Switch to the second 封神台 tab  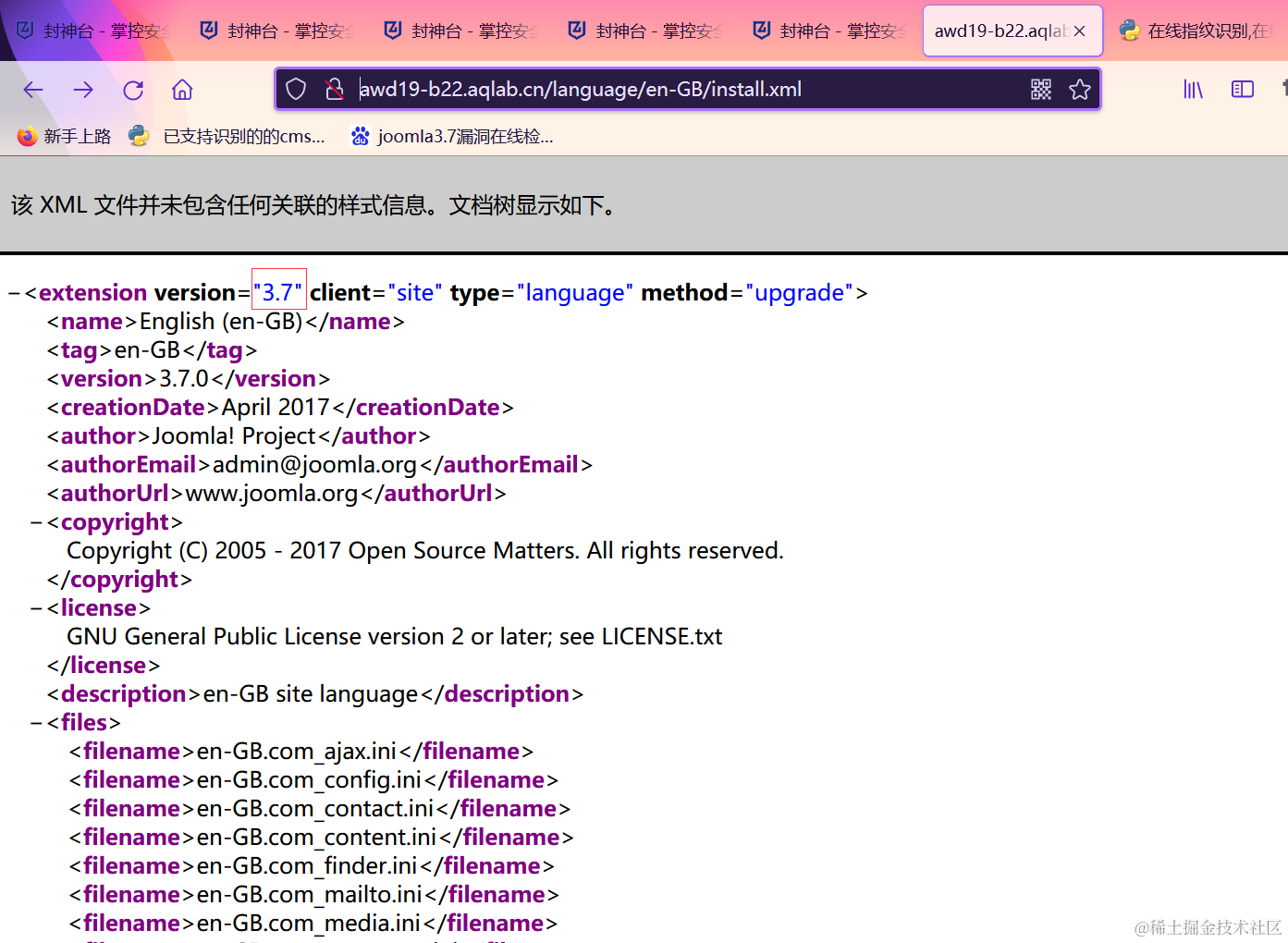pyautogui.click(x=277, y=31)
